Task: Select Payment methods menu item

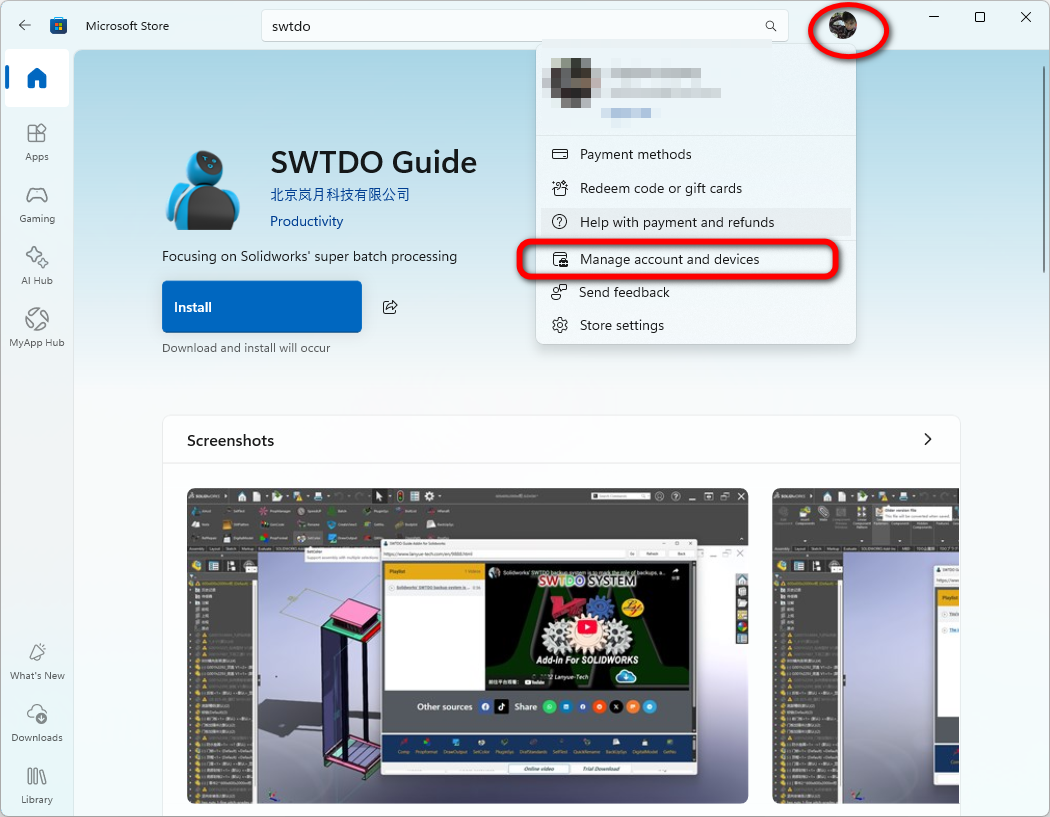Action: 635,155
